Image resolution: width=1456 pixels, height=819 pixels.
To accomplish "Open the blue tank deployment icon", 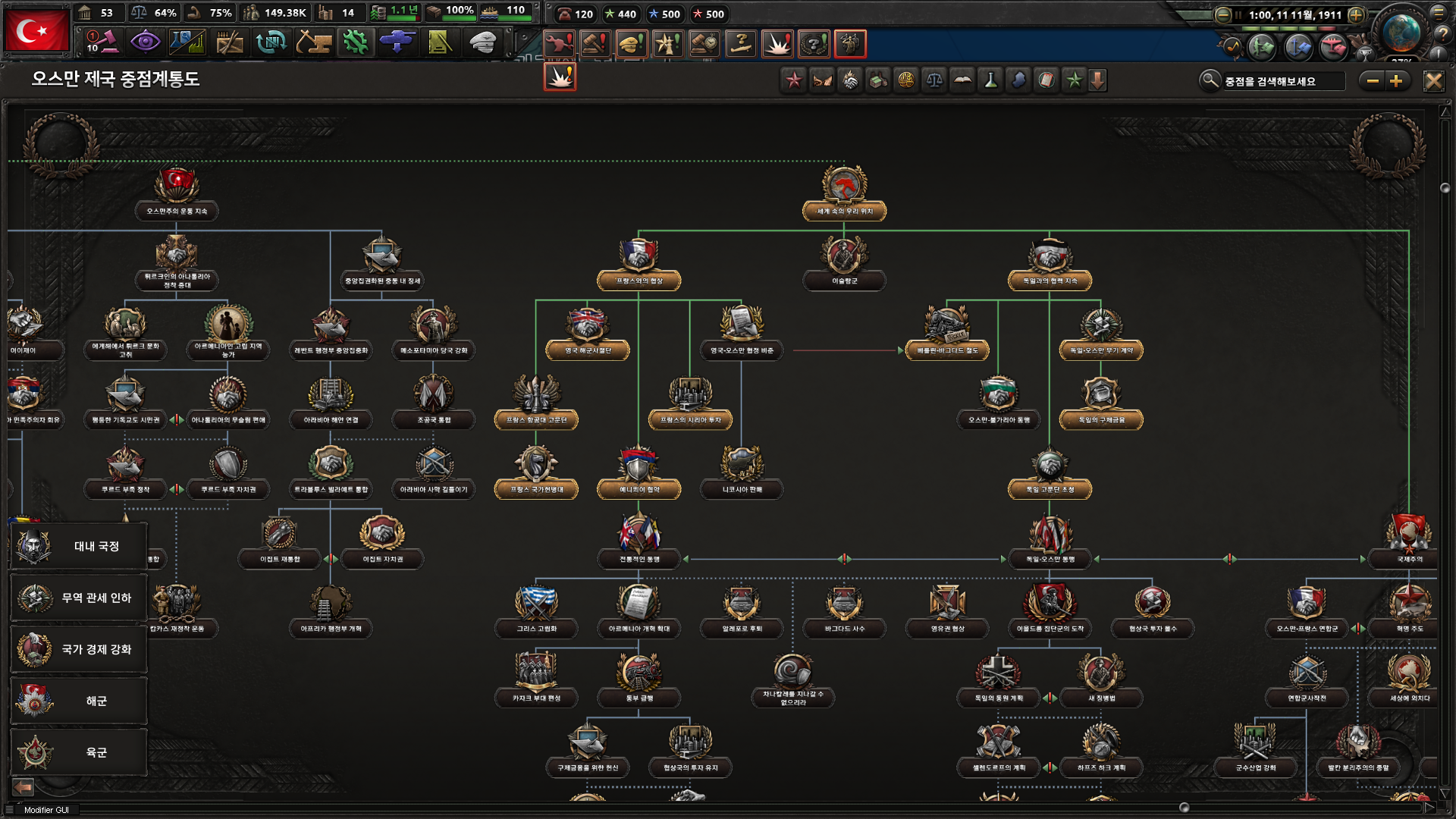I will tap(397, 42).
